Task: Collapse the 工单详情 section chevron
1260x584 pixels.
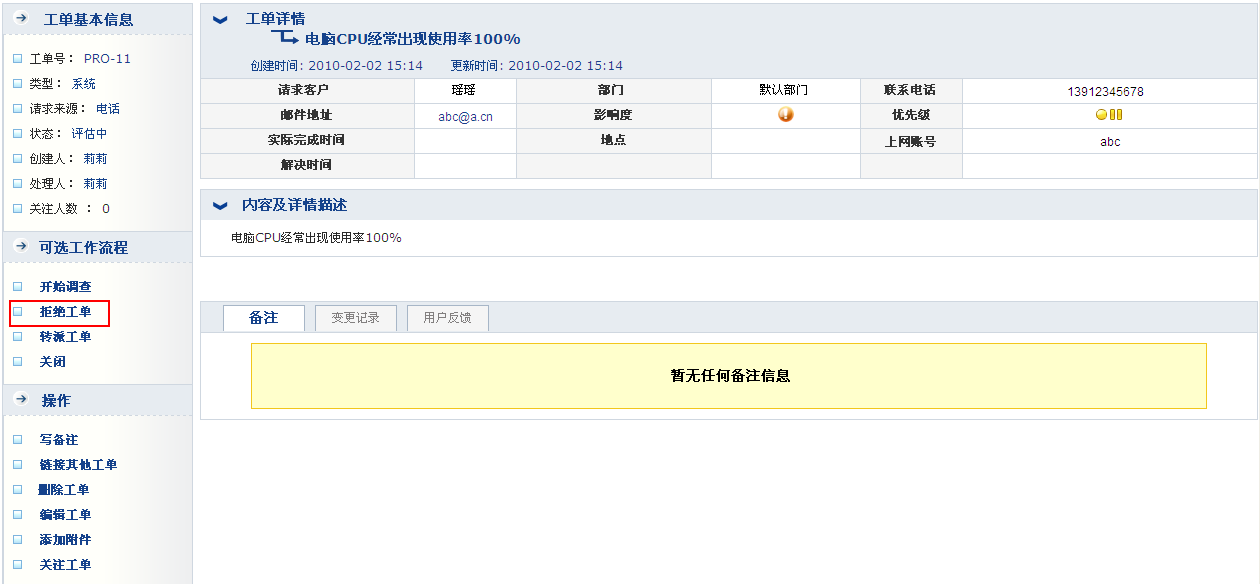Action: 221,19
